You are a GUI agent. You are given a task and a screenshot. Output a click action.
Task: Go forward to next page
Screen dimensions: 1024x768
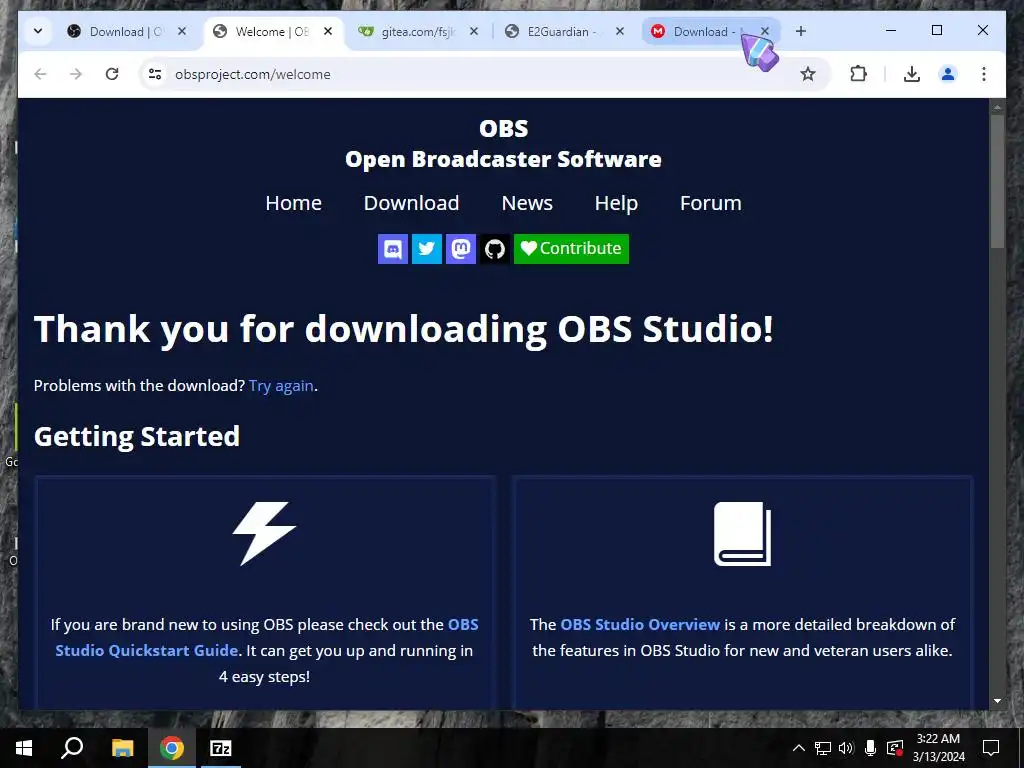coord(76,74)
